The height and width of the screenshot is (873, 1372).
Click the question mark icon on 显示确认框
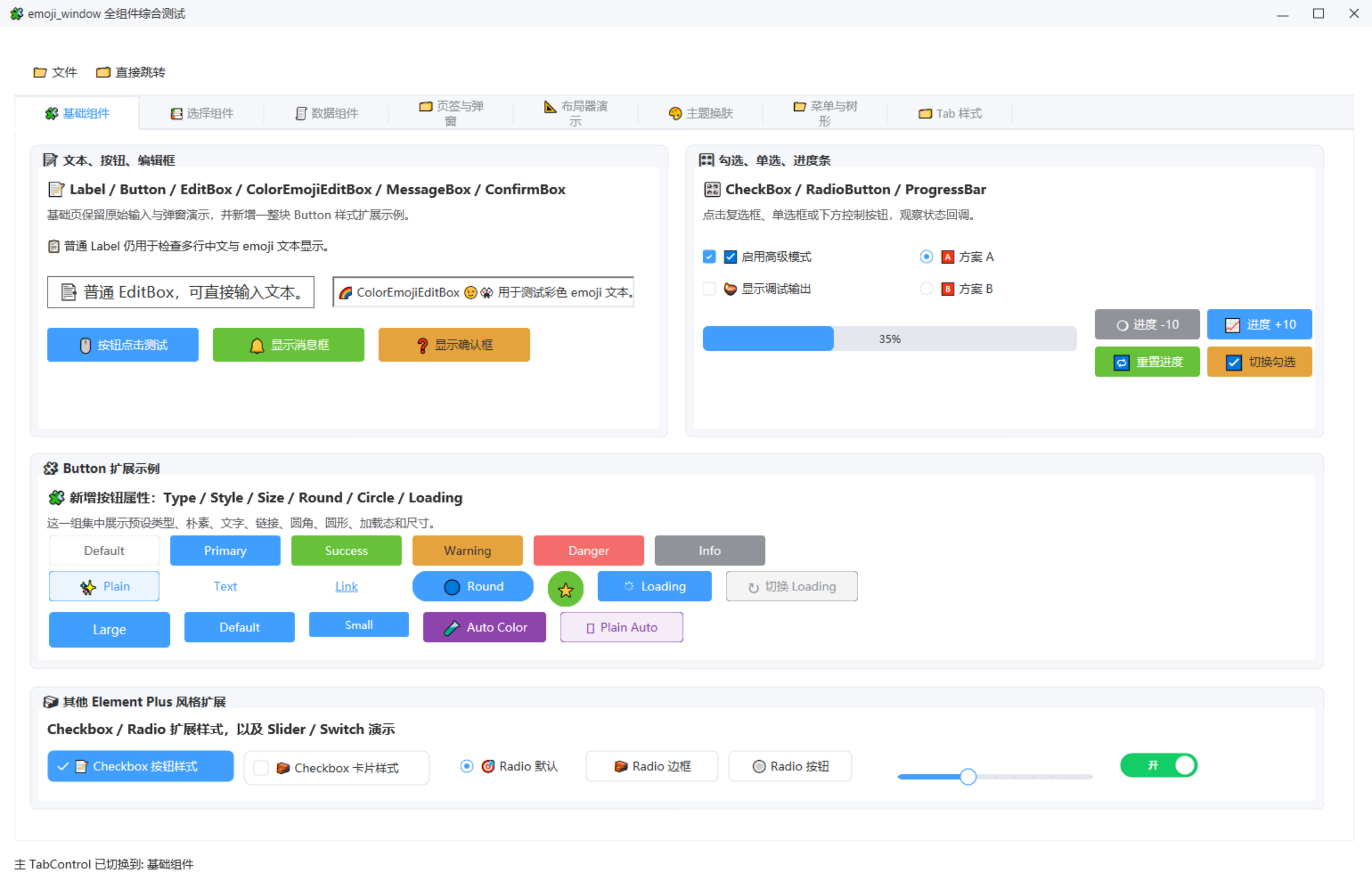point(422,345)
